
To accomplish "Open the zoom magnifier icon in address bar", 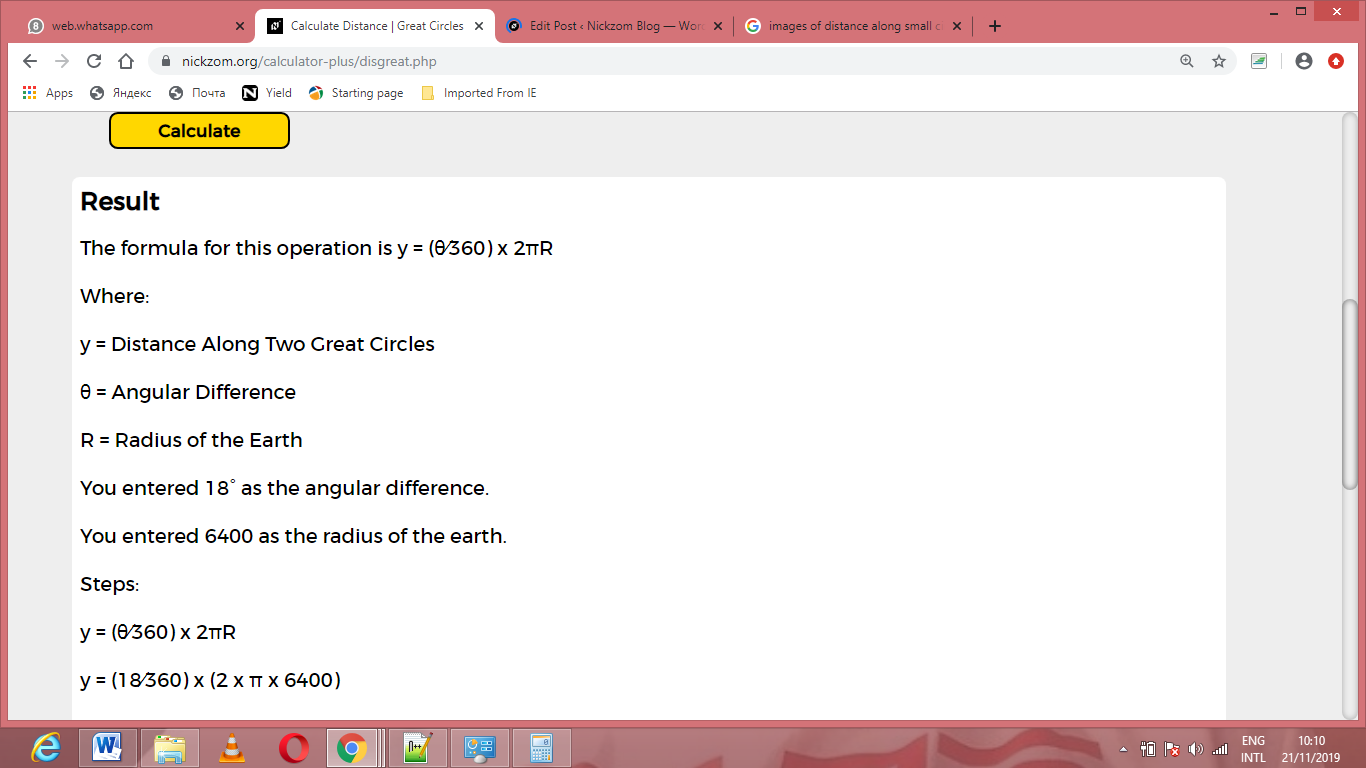I will pos(1187,61).
